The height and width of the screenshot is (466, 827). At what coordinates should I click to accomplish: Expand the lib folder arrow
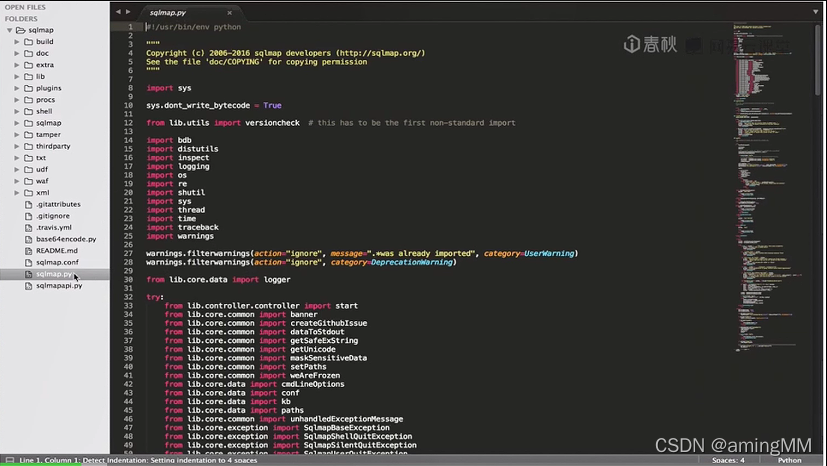17,76
